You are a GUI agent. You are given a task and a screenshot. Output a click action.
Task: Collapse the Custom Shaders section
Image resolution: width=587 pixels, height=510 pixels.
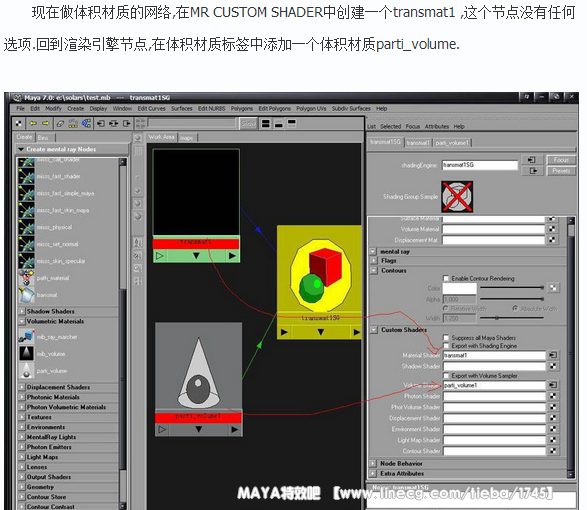pyautogui.click(x=374, y=330)
